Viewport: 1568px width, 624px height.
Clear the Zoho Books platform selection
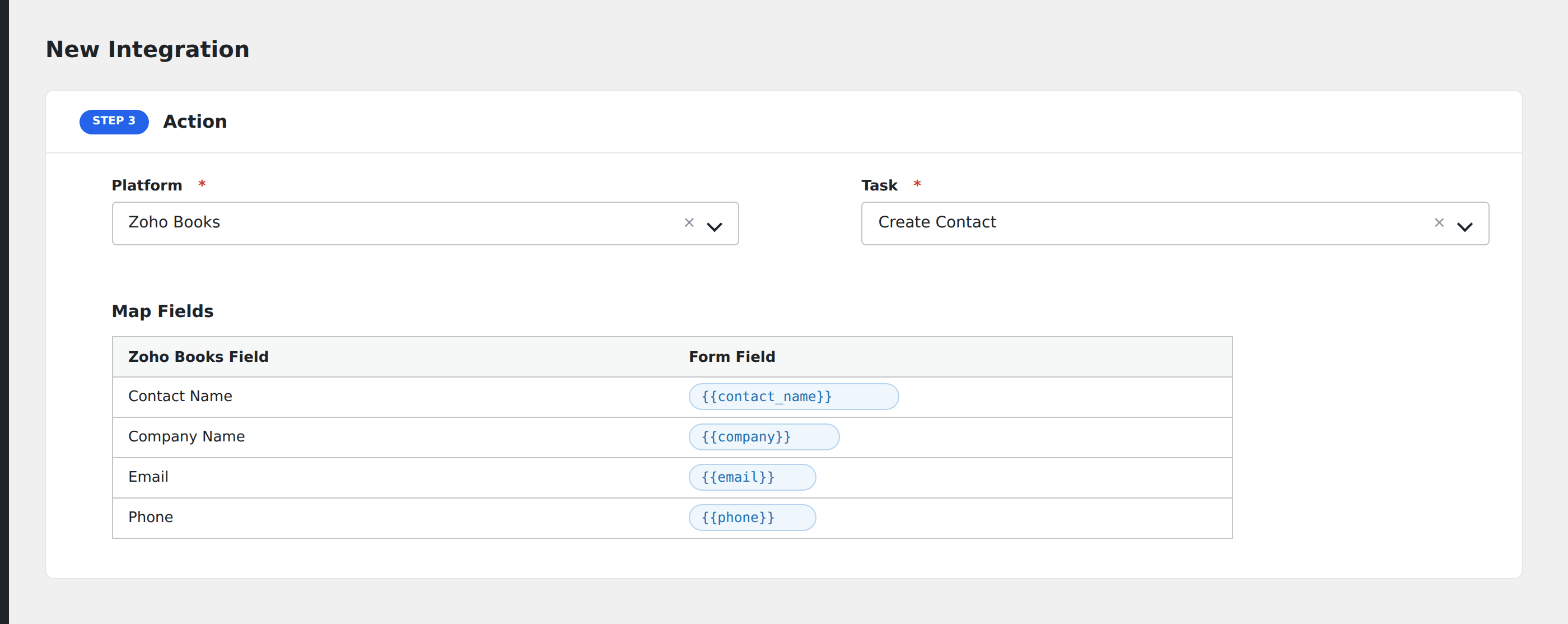[x=689, y=223]
